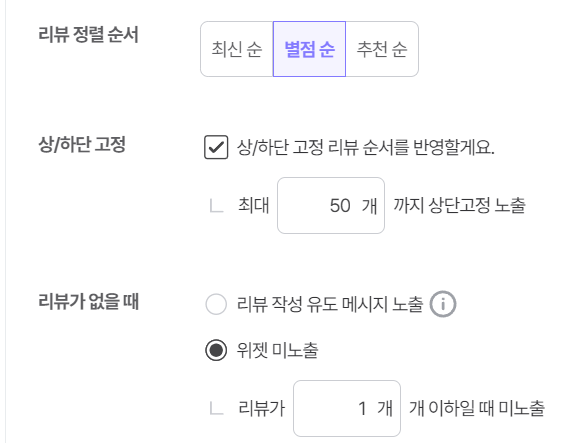Viewport: 570px width, 443px height.
Task: Uncheck the 상/하단 고정 리뷰 순서 checkbox
Action: pos(216,147)
